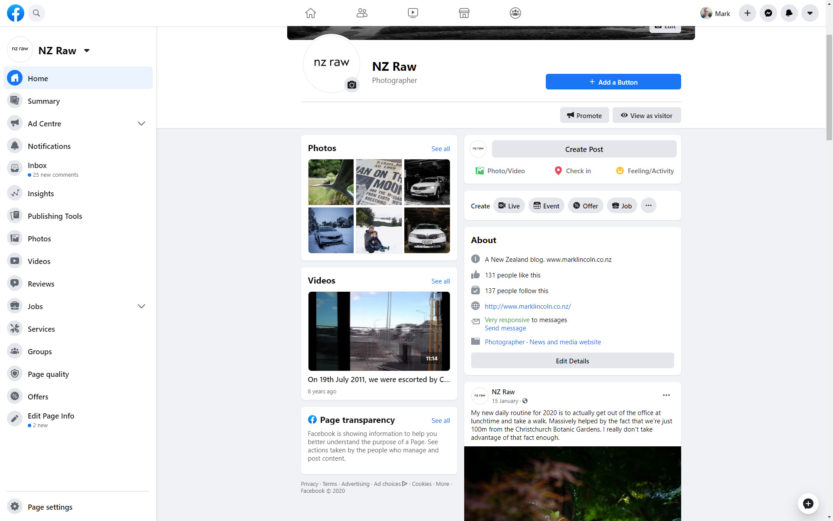Click the Send message link

pyautogui.click(x=505, y=328)
